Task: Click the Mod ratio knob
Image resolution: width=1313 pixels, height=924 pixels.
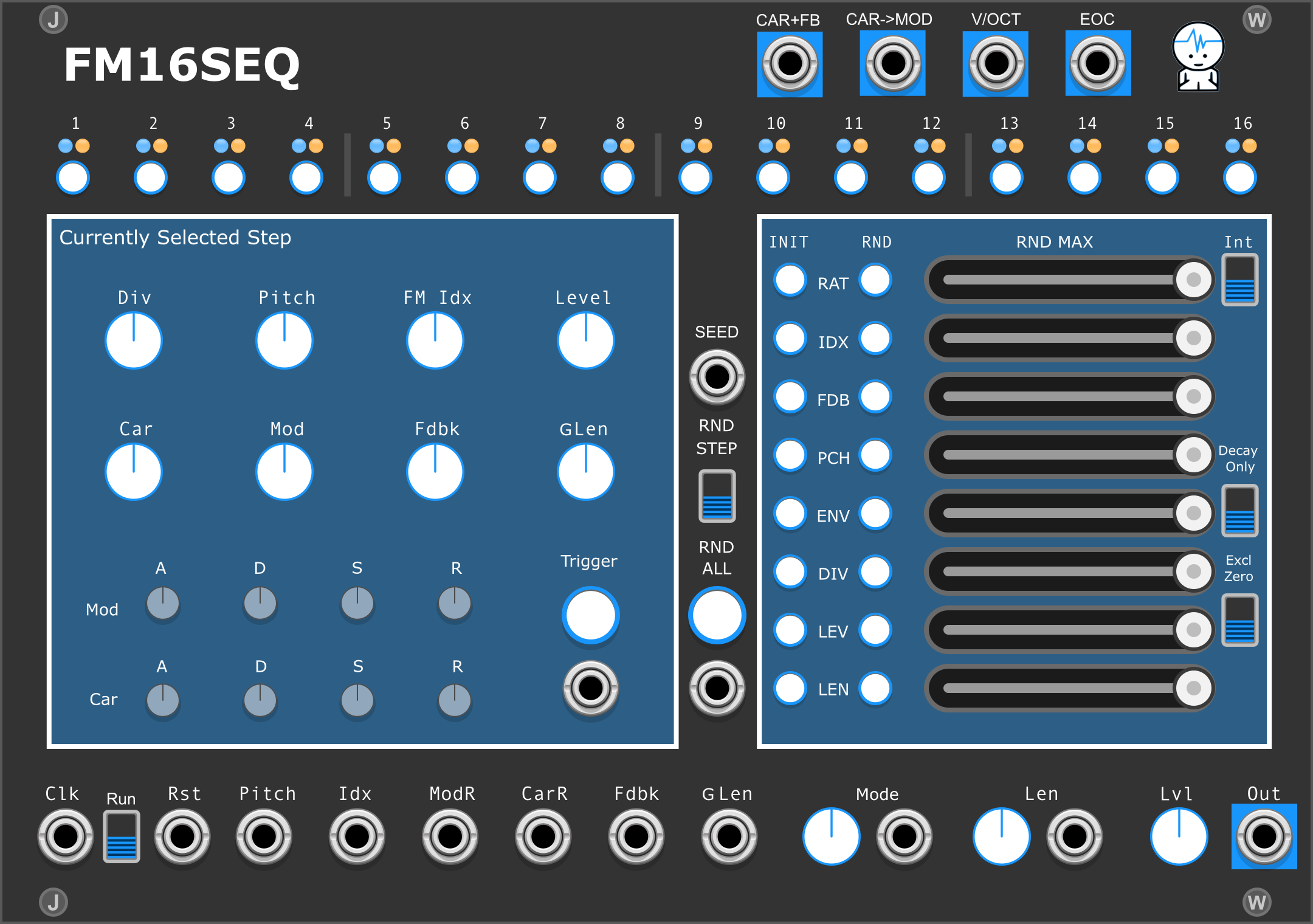Action: coord(284,472)
